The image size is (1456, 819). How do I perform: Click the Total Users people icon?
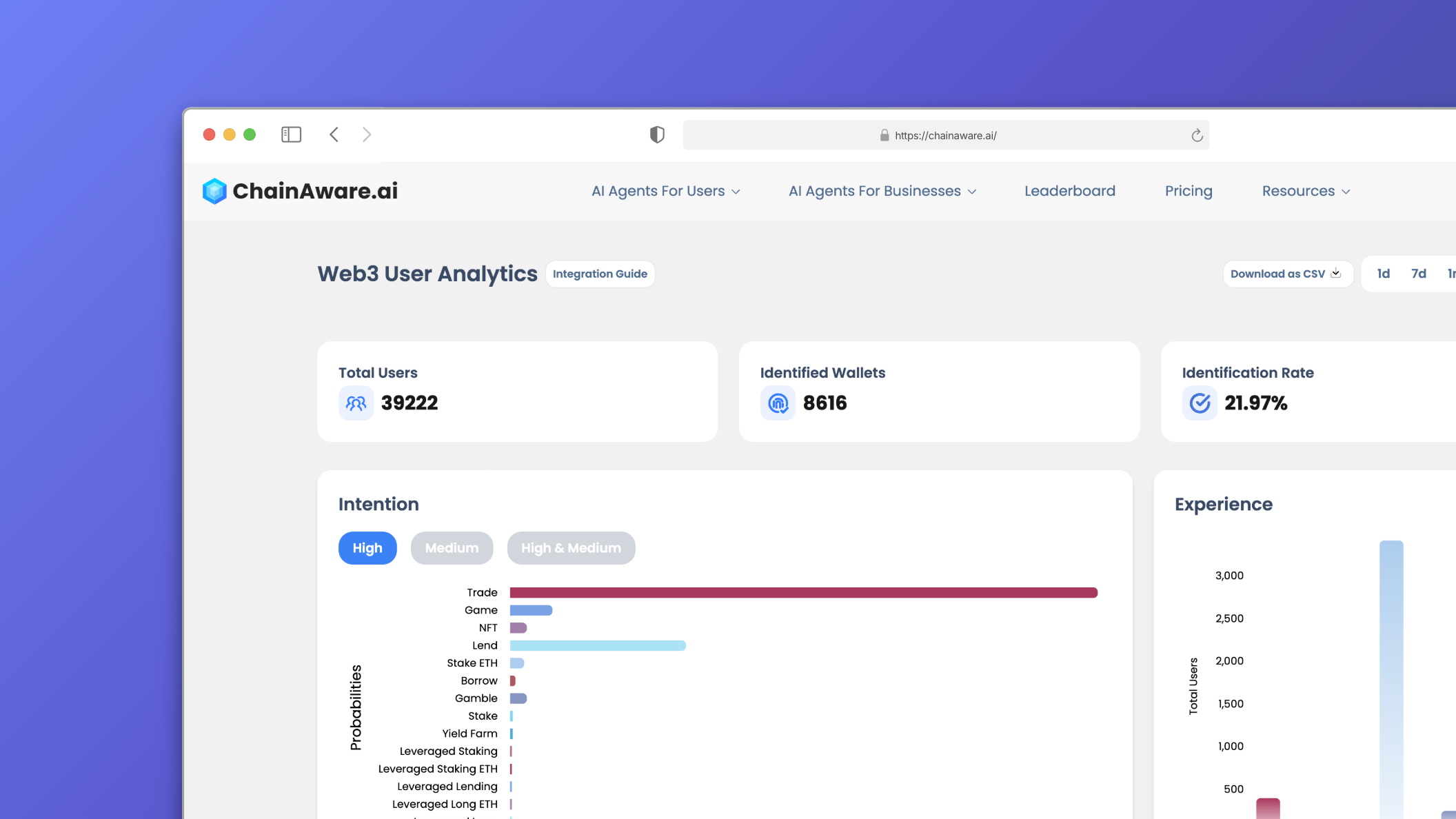[356, 403]
